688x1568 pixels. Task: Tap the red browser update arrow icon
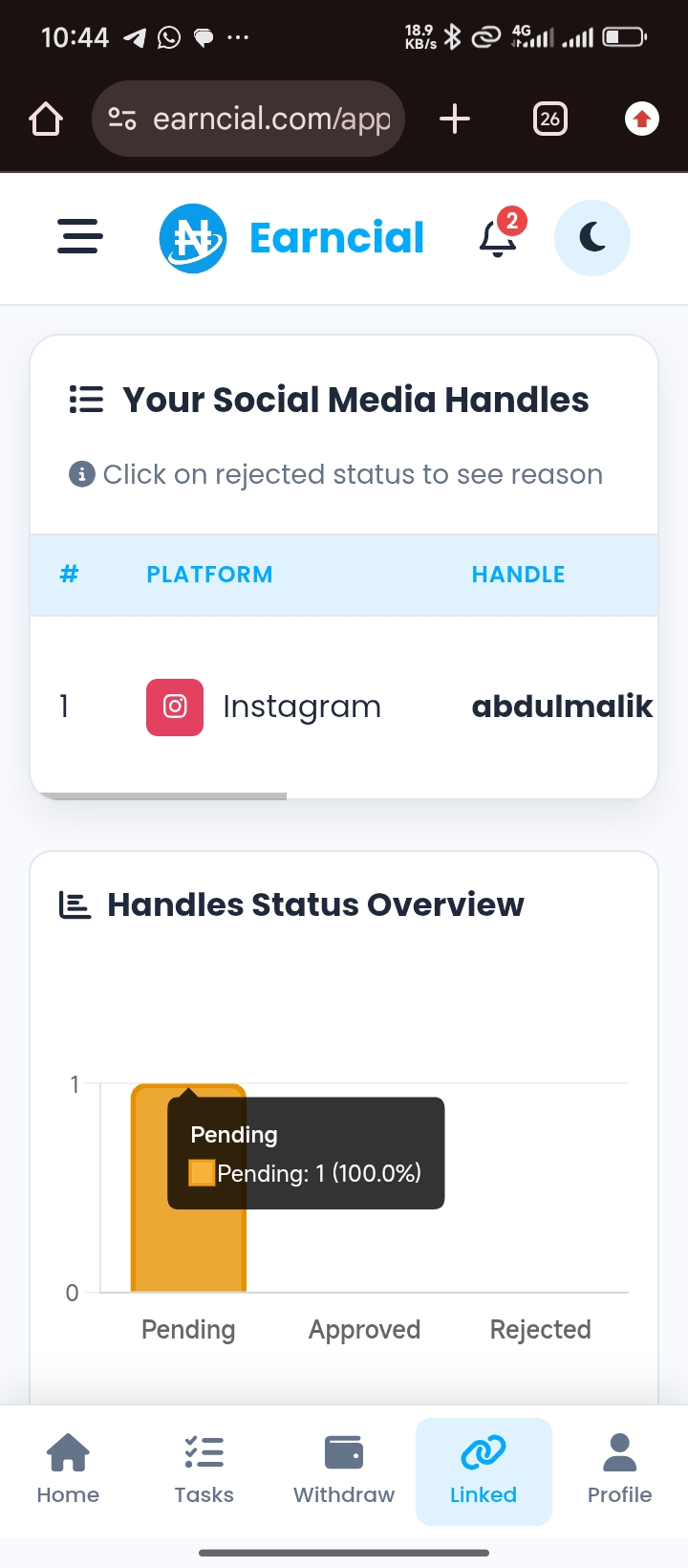pyautogui.click(x=641, y=120)
